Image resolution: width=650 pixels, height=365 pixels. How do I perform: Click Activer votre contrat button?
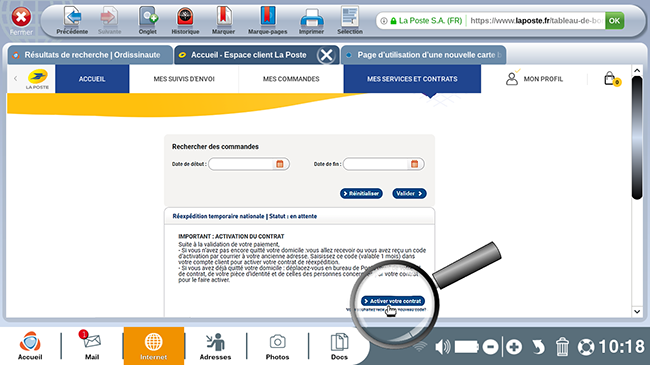coord(393,301)
